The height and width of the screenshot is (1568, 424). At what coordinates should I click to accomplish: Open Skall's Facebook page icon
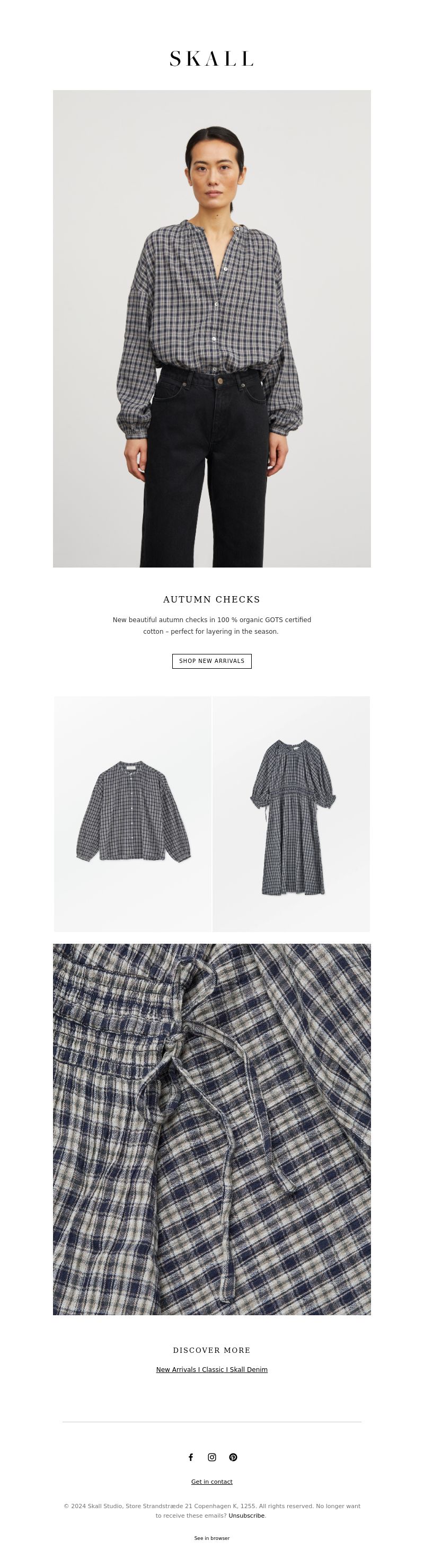(x=191, y=1457)
